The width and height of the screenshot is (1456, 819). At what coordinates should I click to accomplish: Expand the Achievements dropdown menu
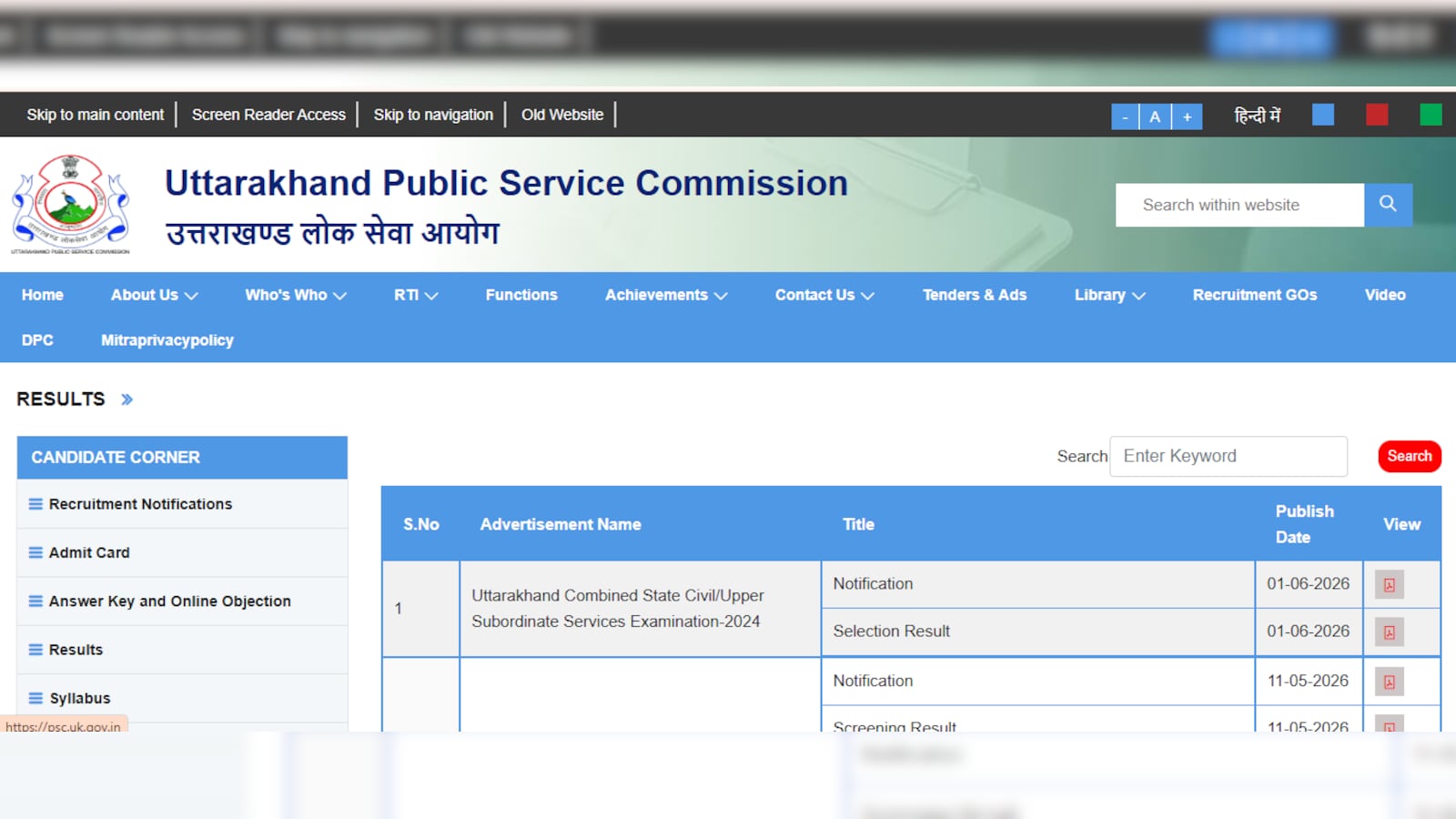pos(666,295)
